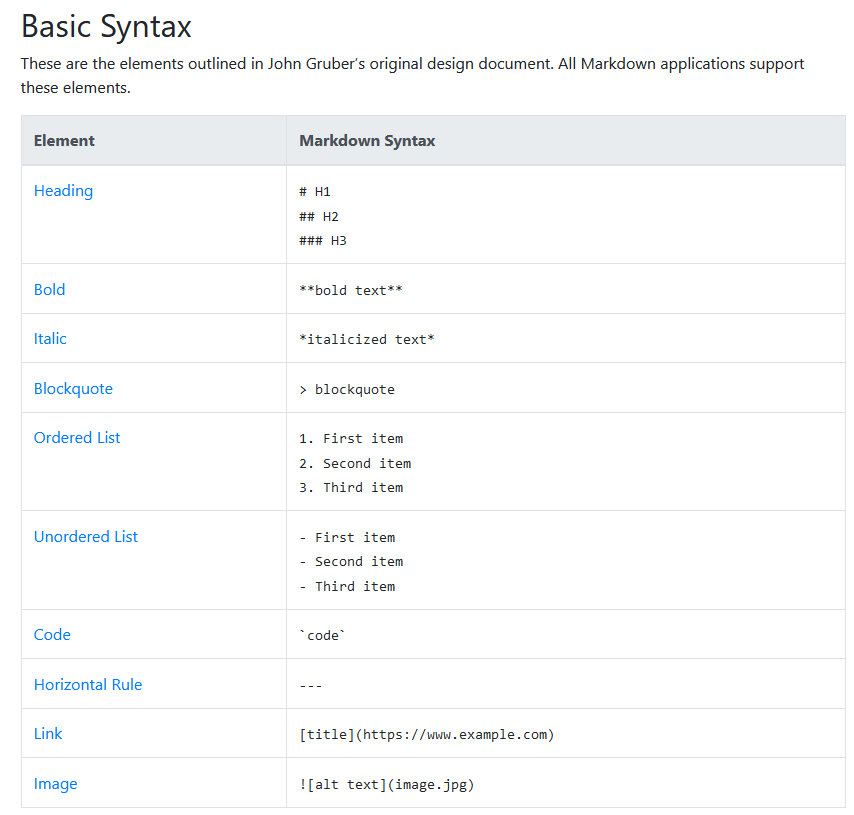This screenshot has height=815, width=854.
Task: Click the `code` syntax example
Action: pyautogui.click(x=322, y=635)
